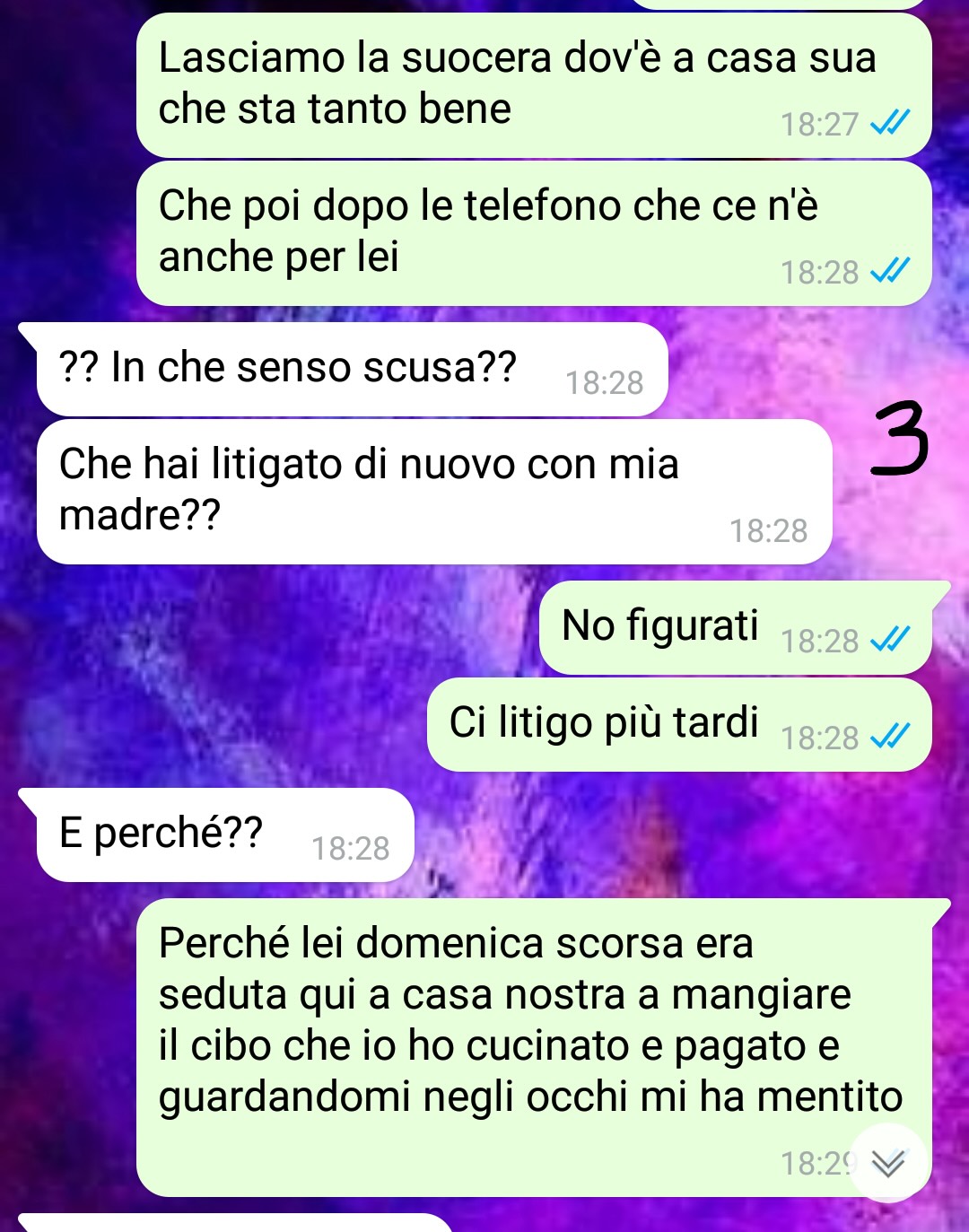
Task: Tap the partially visible bubble at the bottom
Action: 233,1223
